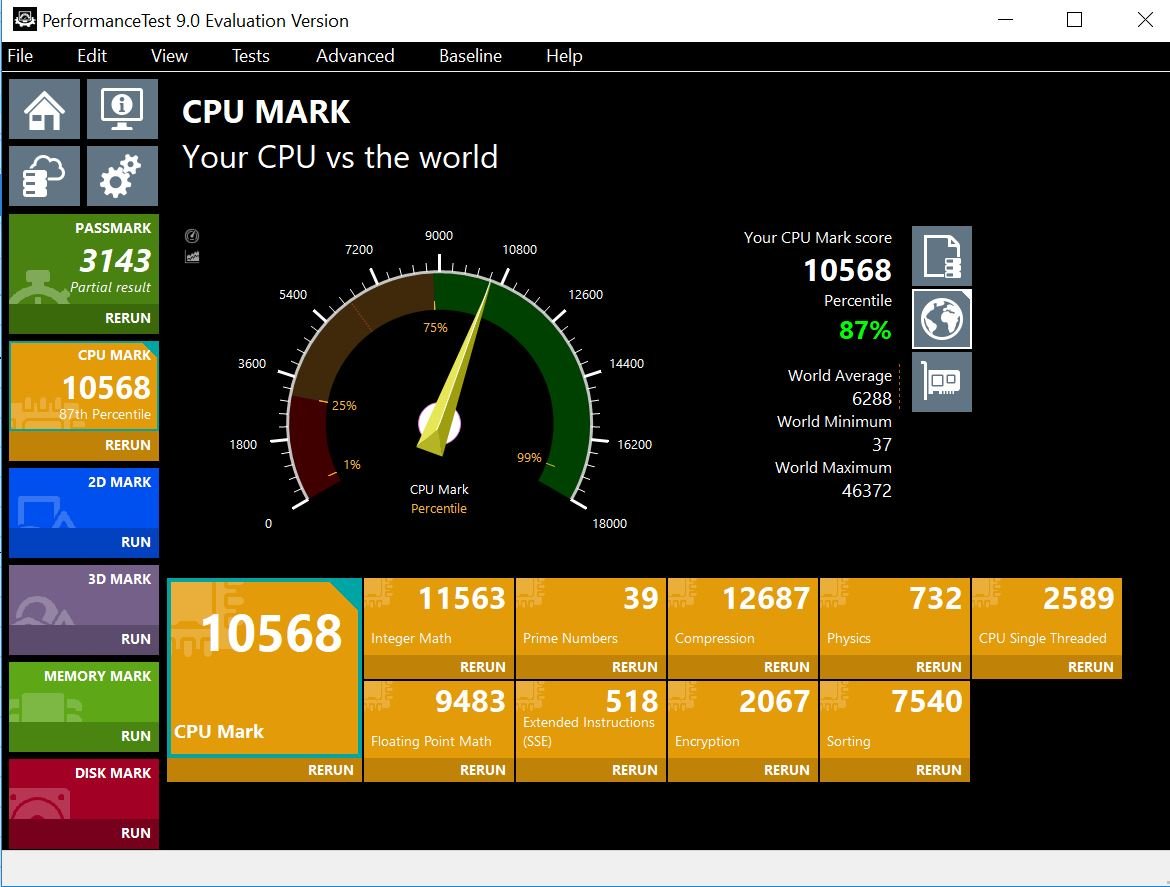
Task: Rerun the Extended Instructions (SSE) test
Action: (x=591, y=770)
